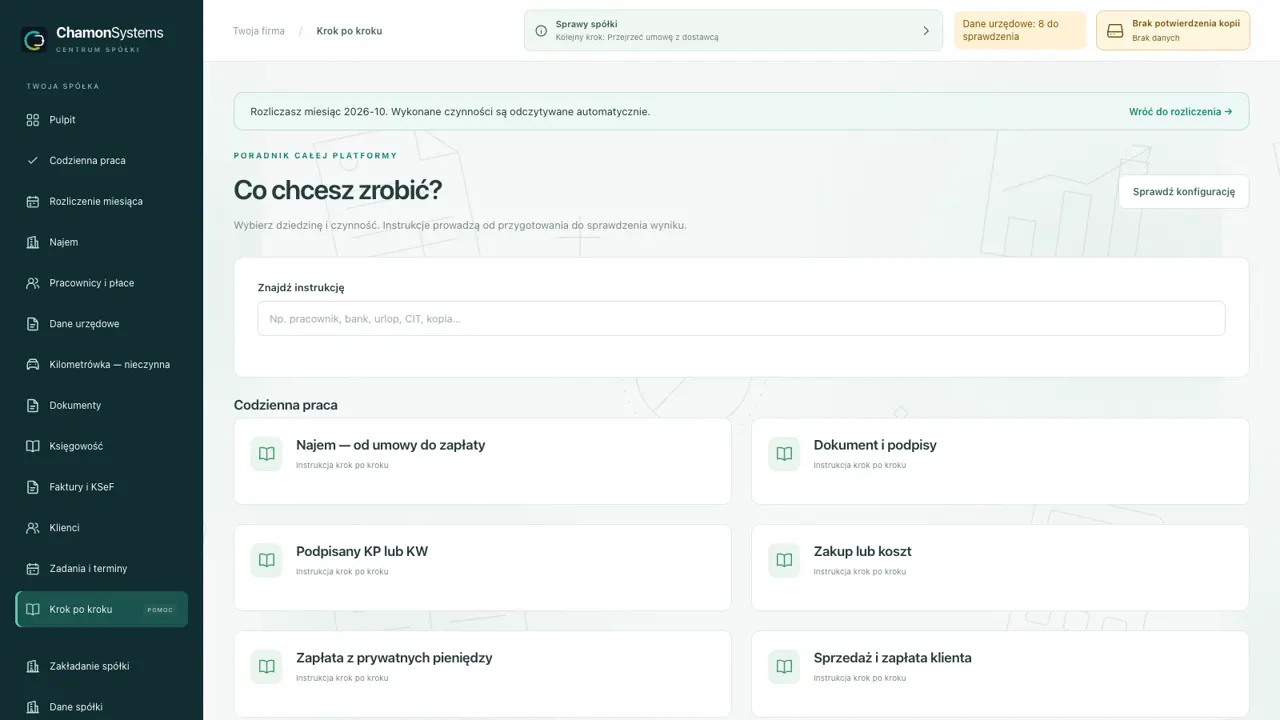Click the Pulpit grid icon in sidebar
The height and width of the screenshot is (720, 1280).
click(32, 120)
